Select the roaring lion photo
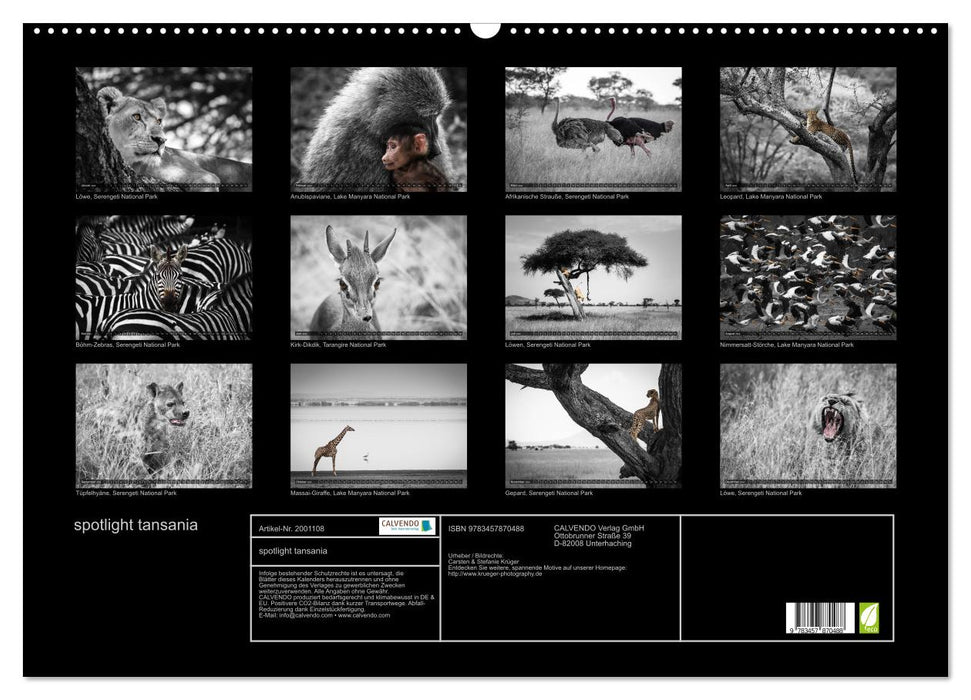The height and width of the screenshot is (700, 971). point(808,425)
